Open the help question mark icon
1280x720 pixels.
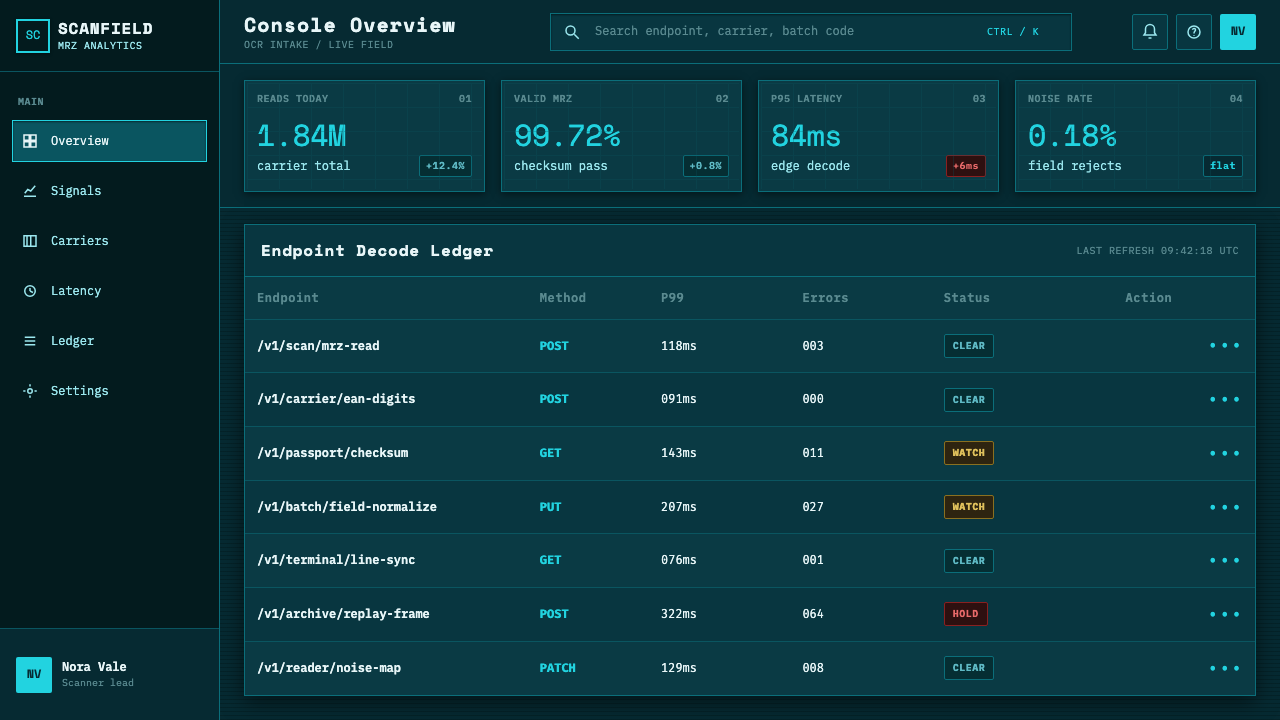click(x=1194, y=32)
